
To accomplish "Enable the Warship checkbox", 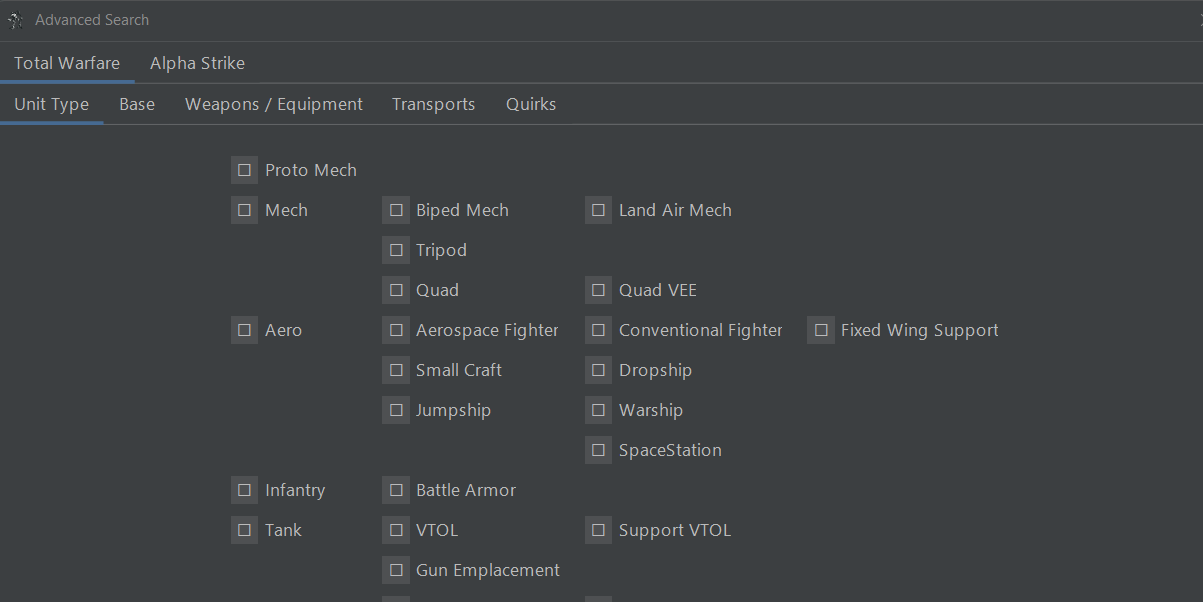I will pos(598,410).
